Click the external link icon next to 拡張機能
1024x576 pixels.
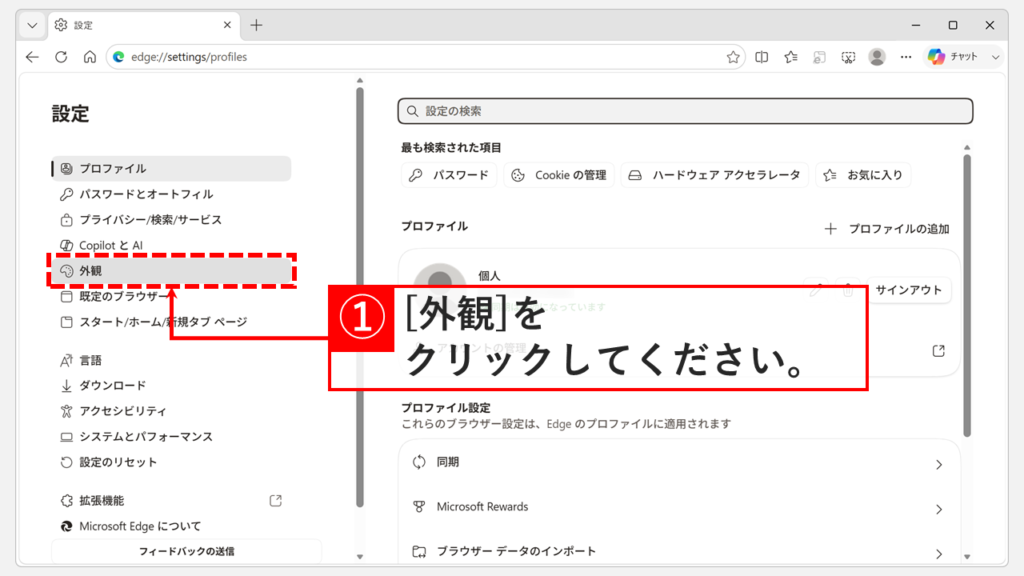coord(276,501)
